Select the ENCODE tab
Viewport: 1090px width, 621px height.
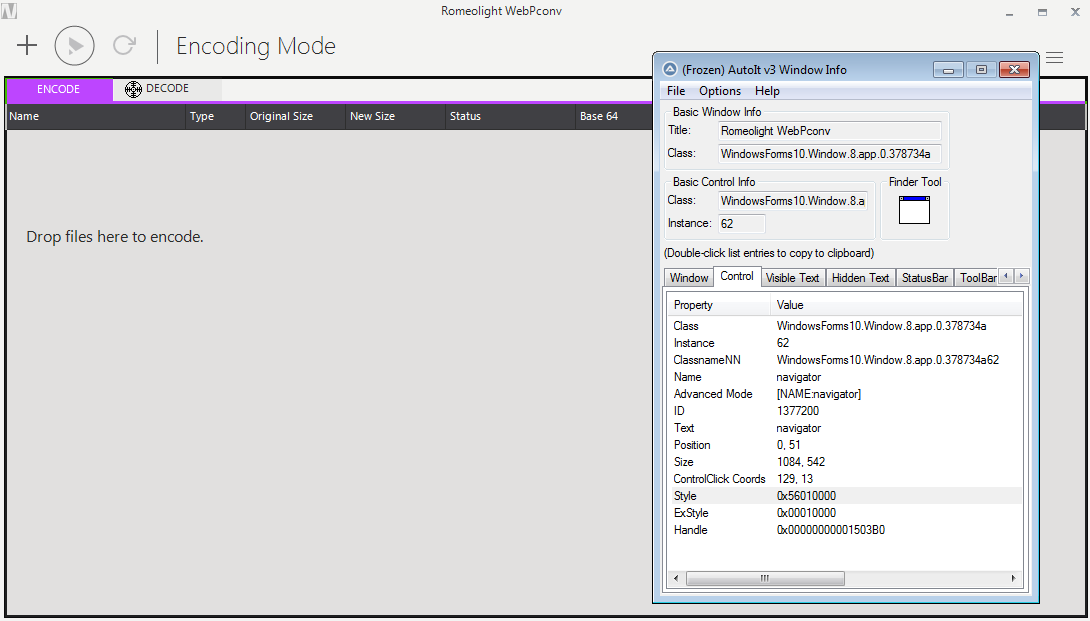pos(58,89)
